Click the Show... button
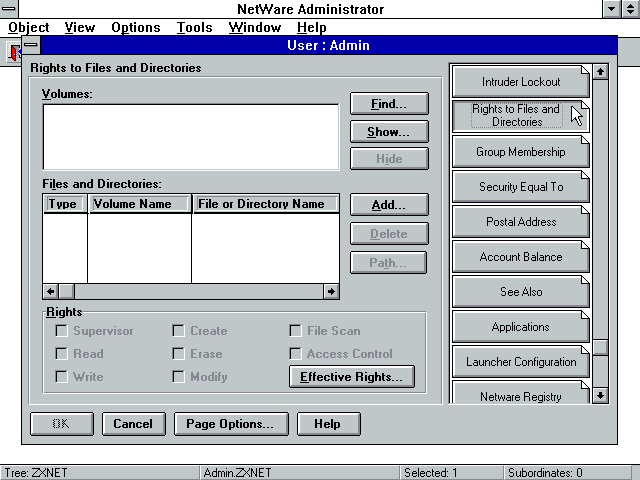640x480 pixels. 389,131
